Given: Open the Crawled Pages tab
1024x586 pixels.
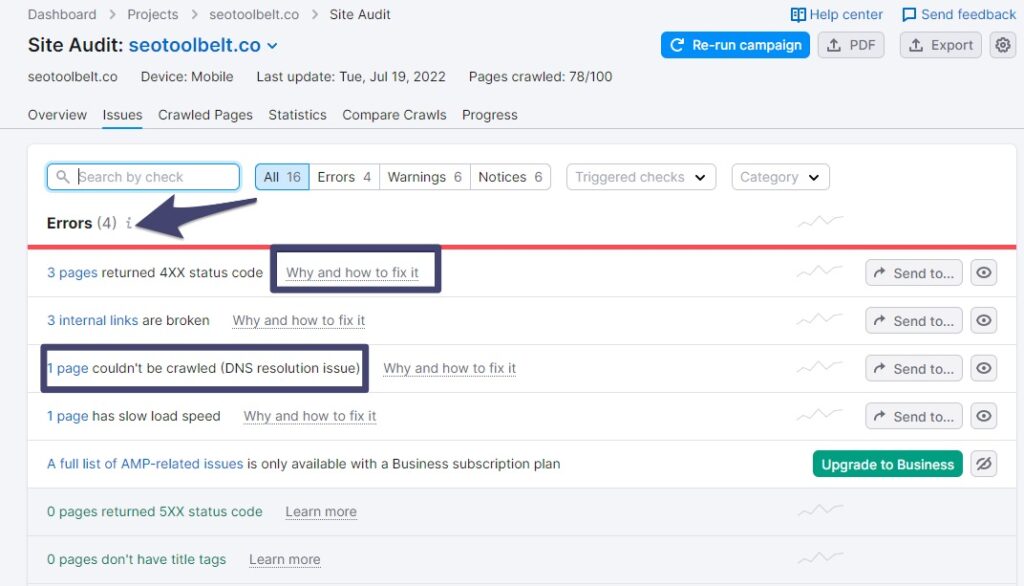Looking at the screenshot, I should click(x=205, y=115).
